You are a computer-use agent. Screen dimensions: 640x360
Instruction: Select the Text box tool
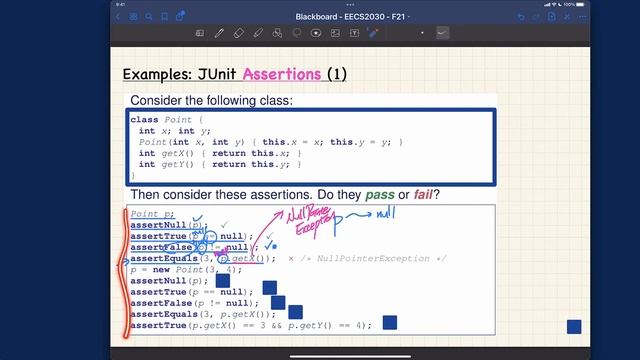coord(354,33)
